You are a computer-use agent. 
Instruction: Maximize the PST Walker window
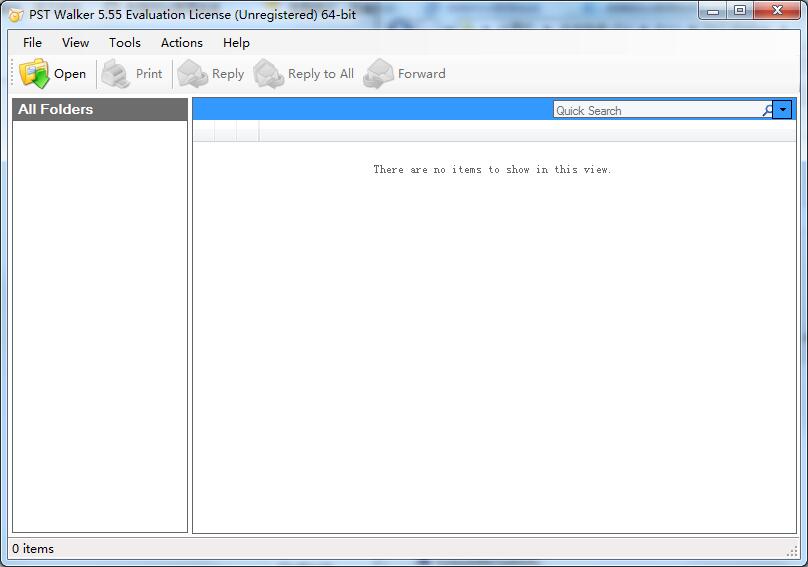point(740,11)
